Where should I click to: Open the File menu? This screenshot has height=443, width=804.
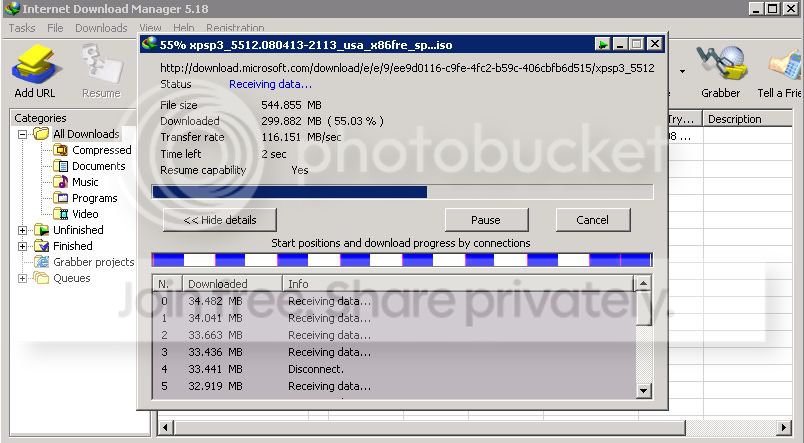point(55,28)
